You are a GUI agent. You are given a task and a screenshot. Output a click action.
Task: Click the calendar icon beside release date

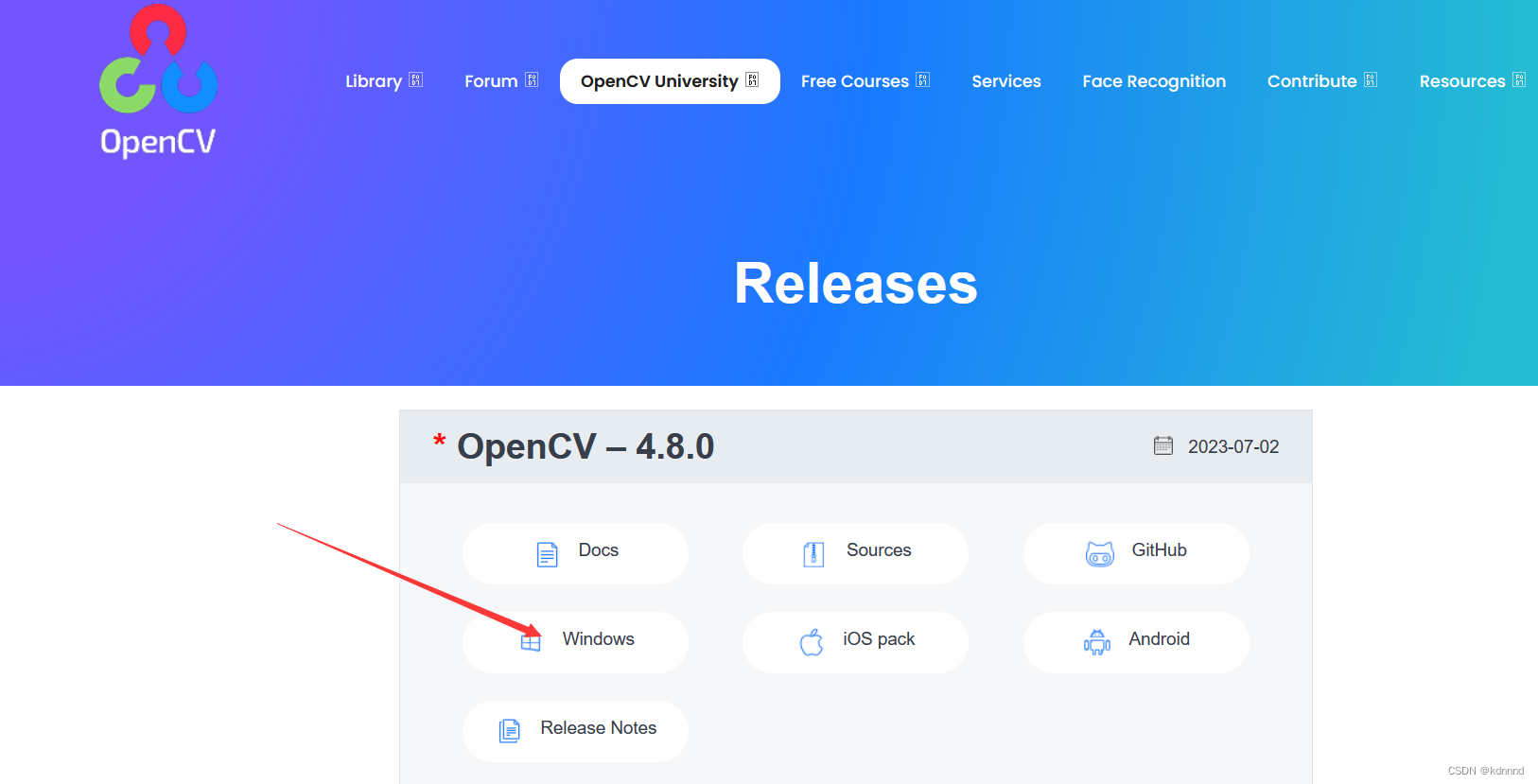coord(1163,445)
